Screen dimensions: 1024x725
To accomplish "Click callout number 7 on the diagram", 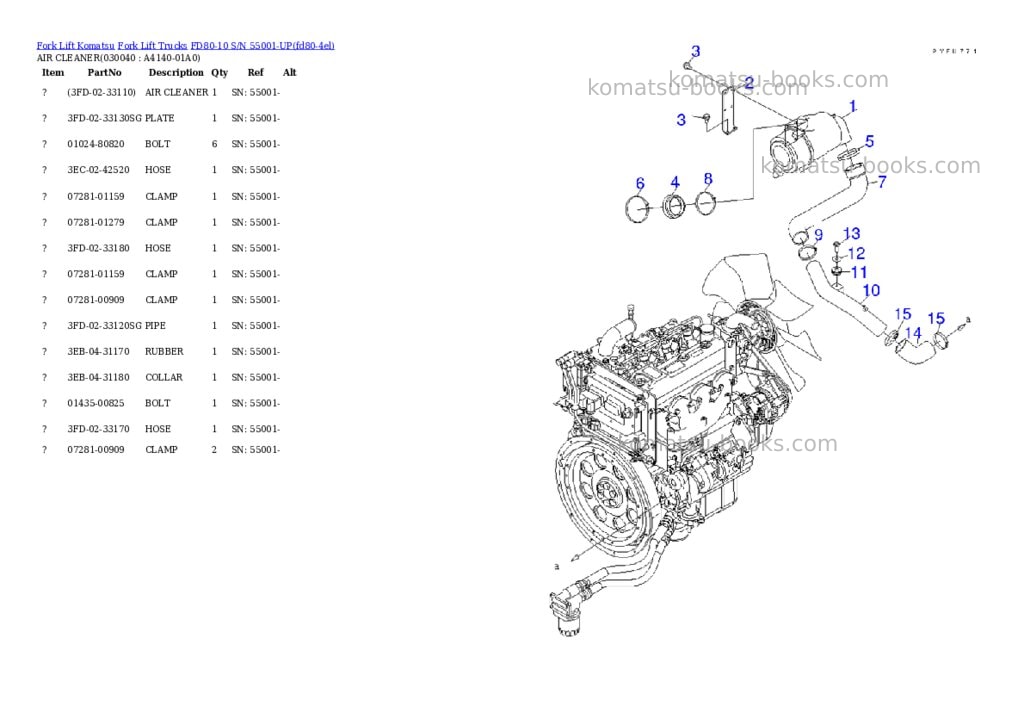I will pos(882,182).
